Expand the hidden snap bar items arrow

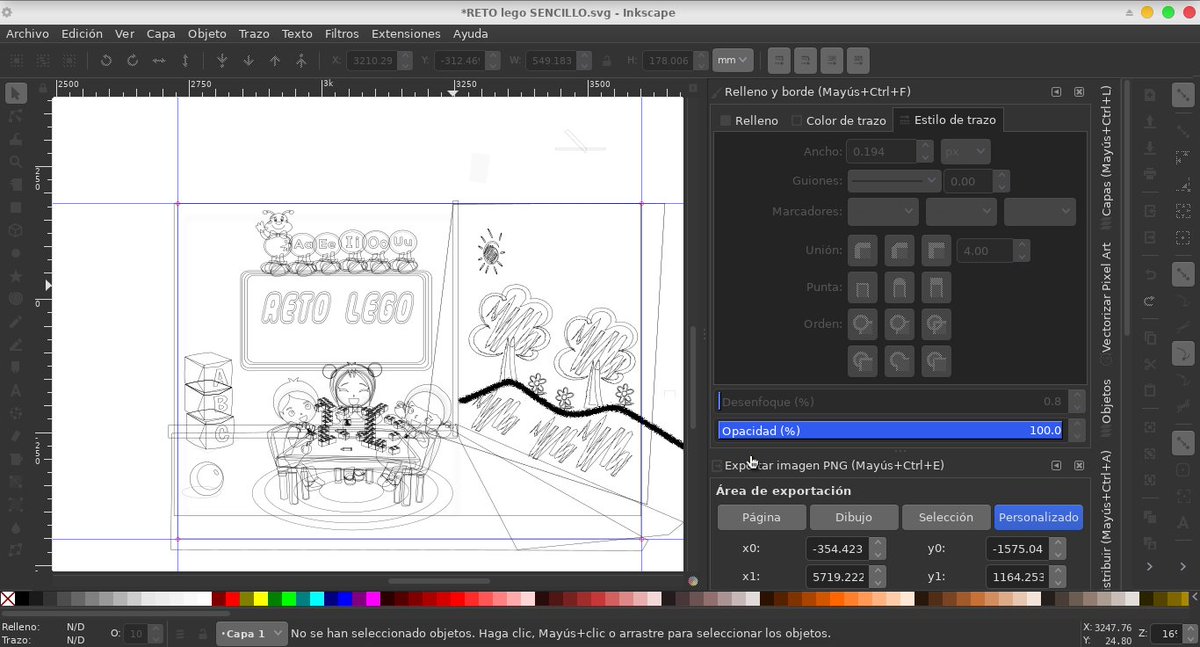click(1184, 566)
